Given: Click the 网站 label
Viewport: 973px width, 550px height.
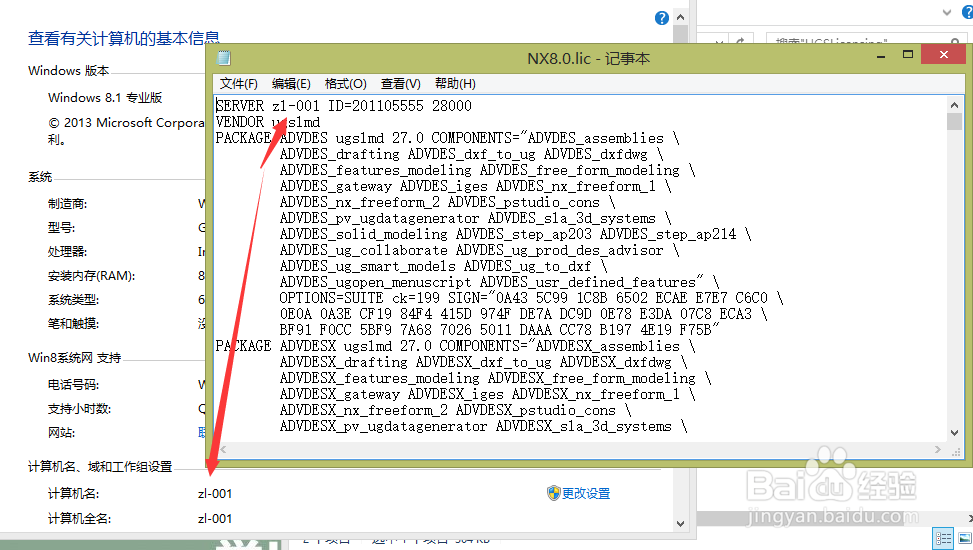Looking at the screenshot, I should (61, 433).
